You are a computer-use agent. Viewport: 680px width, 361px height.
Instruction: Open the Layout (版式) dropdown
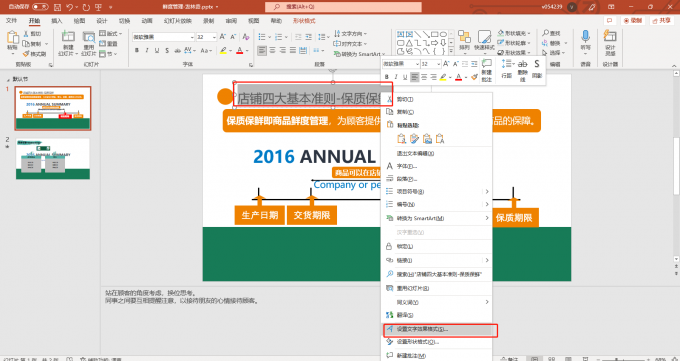click(x=111, y=33)
